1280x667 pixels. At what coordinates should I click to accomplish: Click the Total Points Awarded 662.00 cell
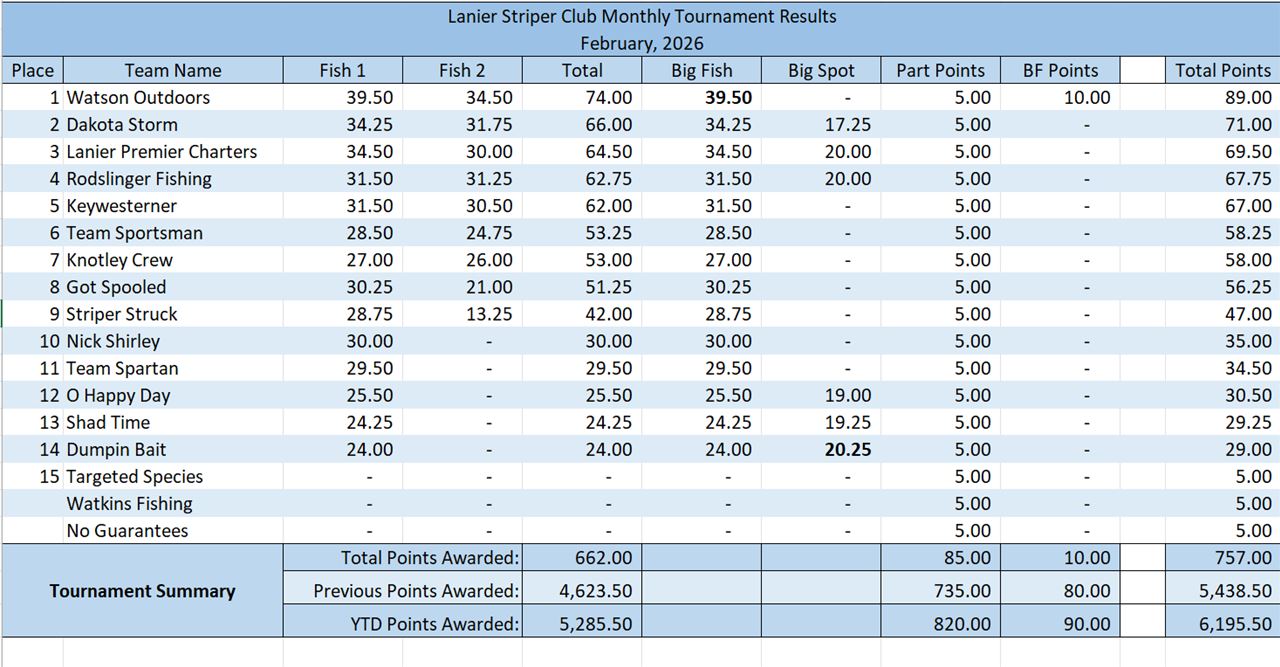608,558
